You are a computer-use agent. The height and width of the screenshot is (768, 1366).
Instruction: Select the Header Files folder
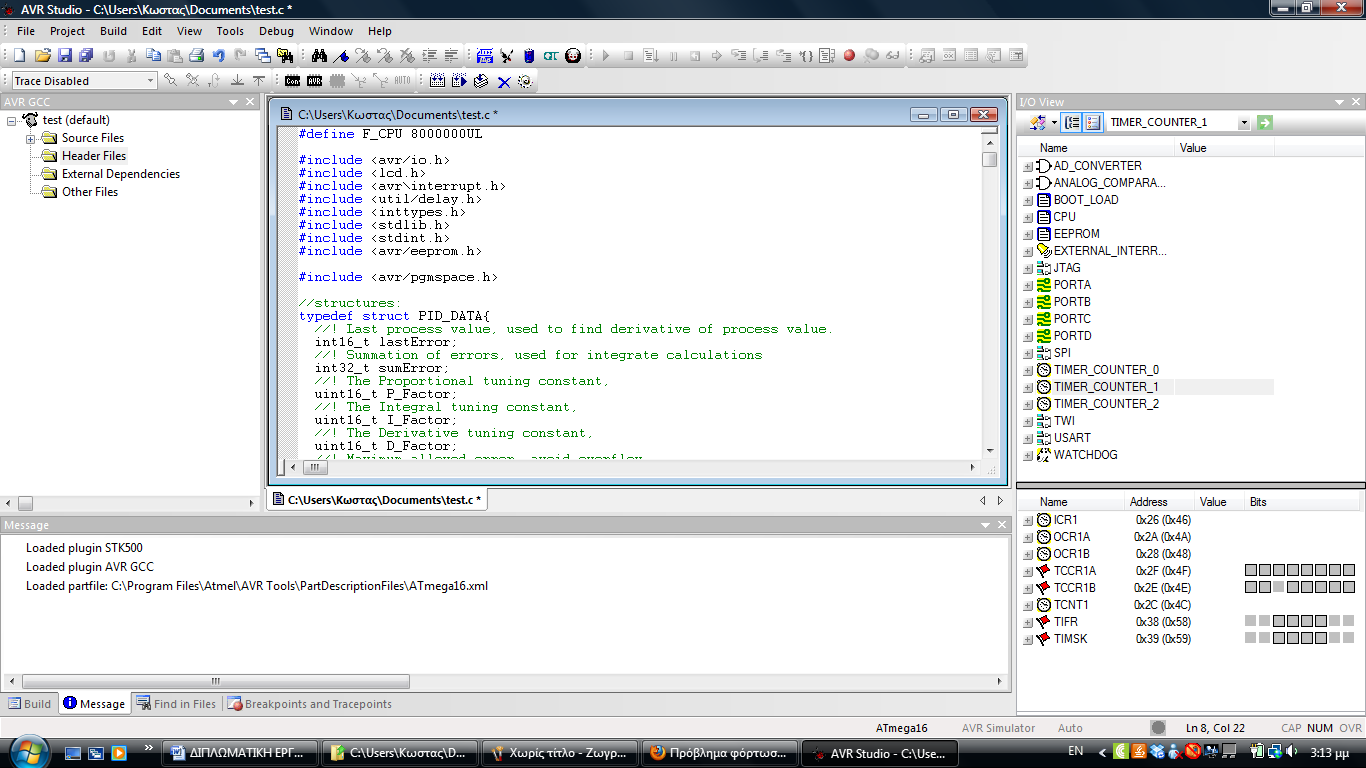pyautogui.click(x=94, y=156)
